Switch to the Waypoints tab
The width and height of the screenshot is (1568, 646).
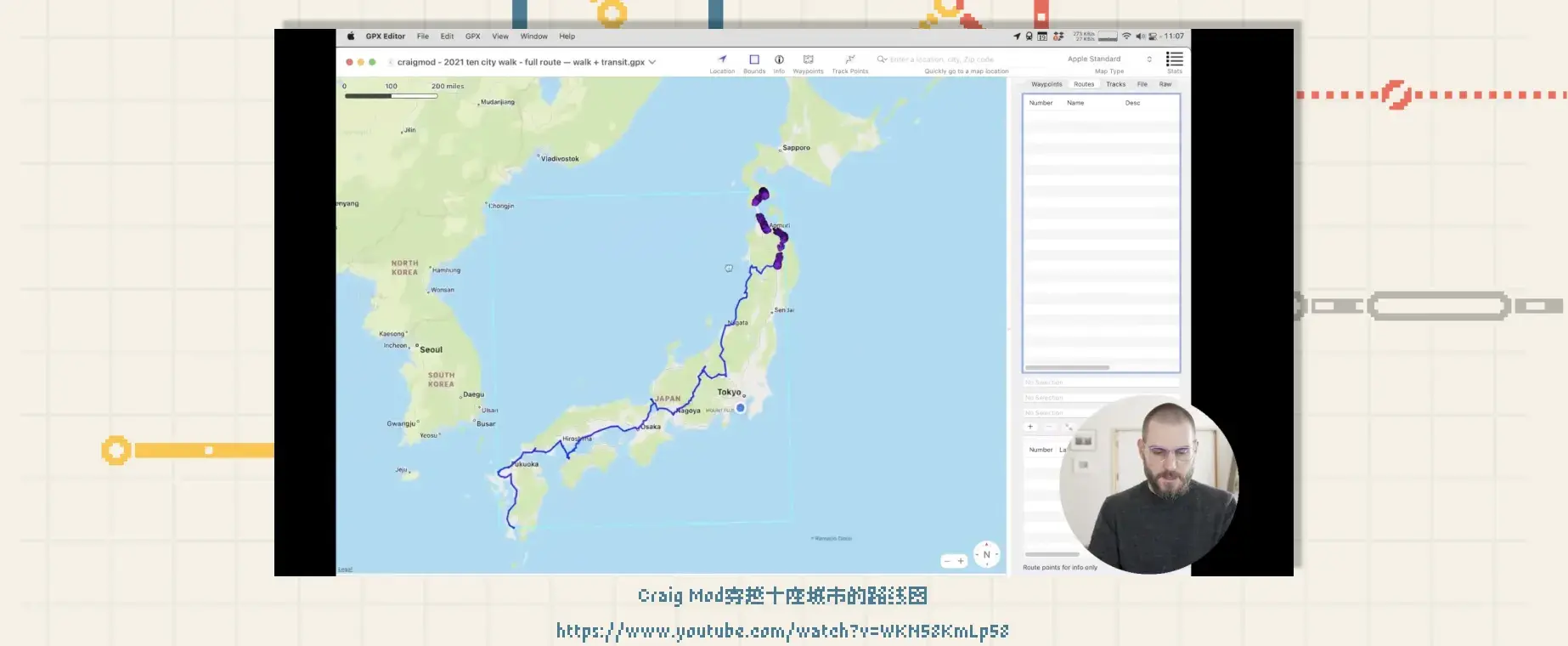click(1046, 84)
